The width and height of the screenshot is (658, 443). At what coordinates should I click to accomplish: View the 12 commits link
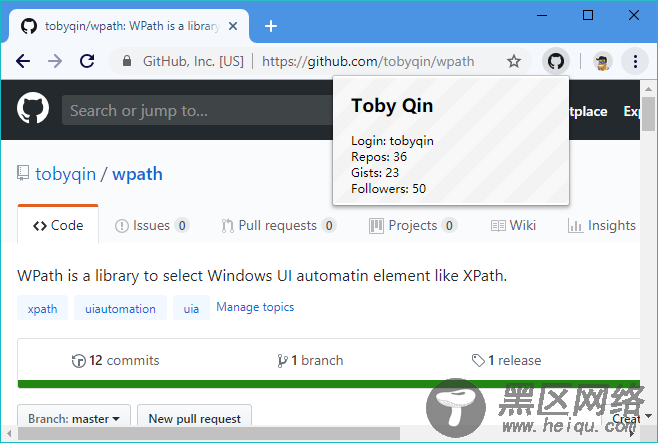point(116,360)
